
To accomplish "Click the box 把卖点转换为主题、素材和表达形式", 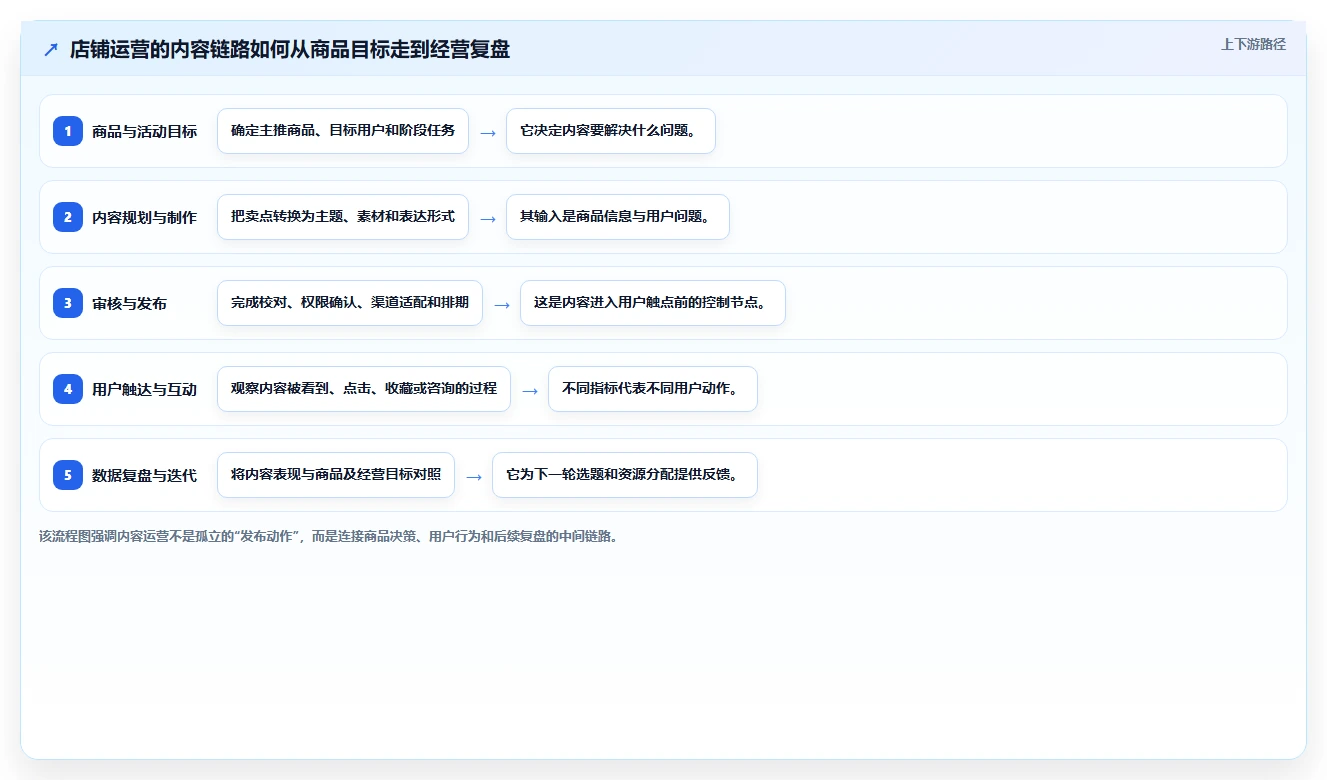I will pos(343,217).
